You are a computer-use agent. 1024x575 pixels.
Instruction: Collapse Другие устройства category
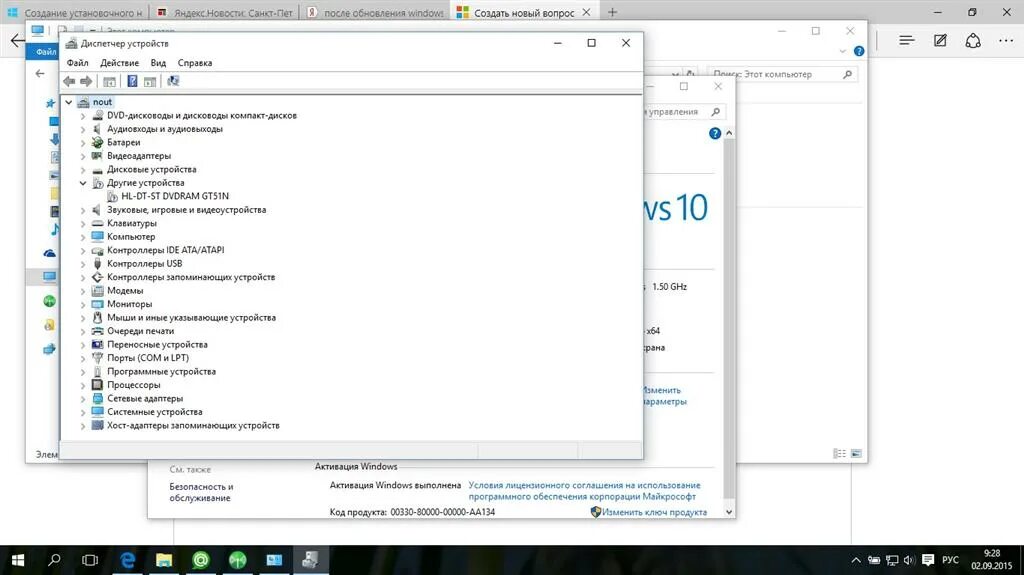coord(83,183)
